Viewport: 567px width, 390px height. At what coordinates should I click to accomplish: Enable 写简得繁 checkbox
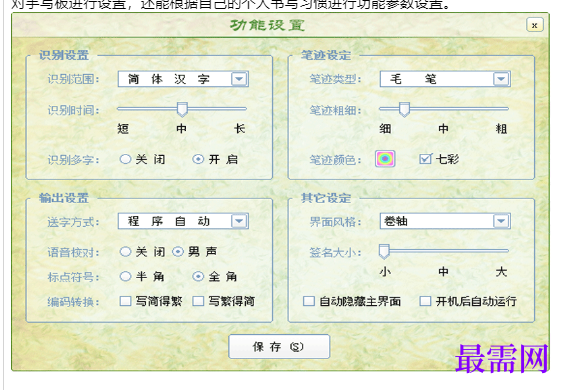pyautogui.click(x=125, y=301)
